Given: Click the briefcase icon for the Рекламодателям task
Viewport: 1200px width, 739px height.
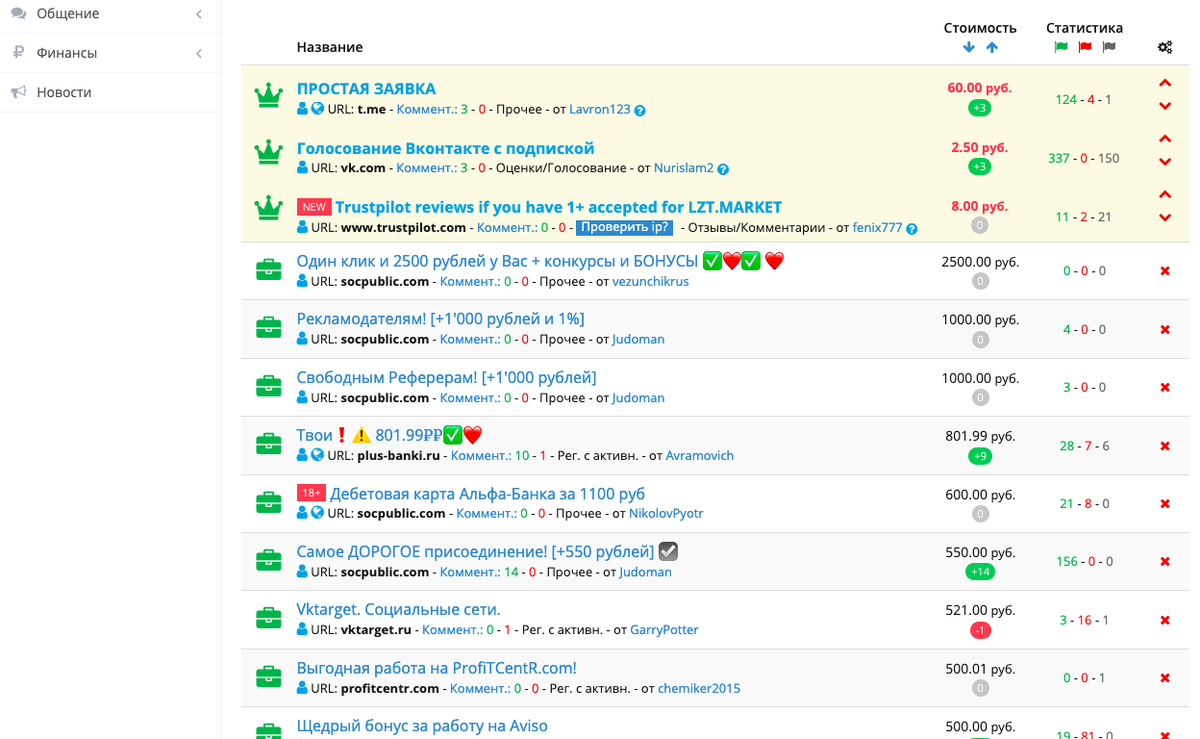Looking at the screenshot, I should coord(268,328).
